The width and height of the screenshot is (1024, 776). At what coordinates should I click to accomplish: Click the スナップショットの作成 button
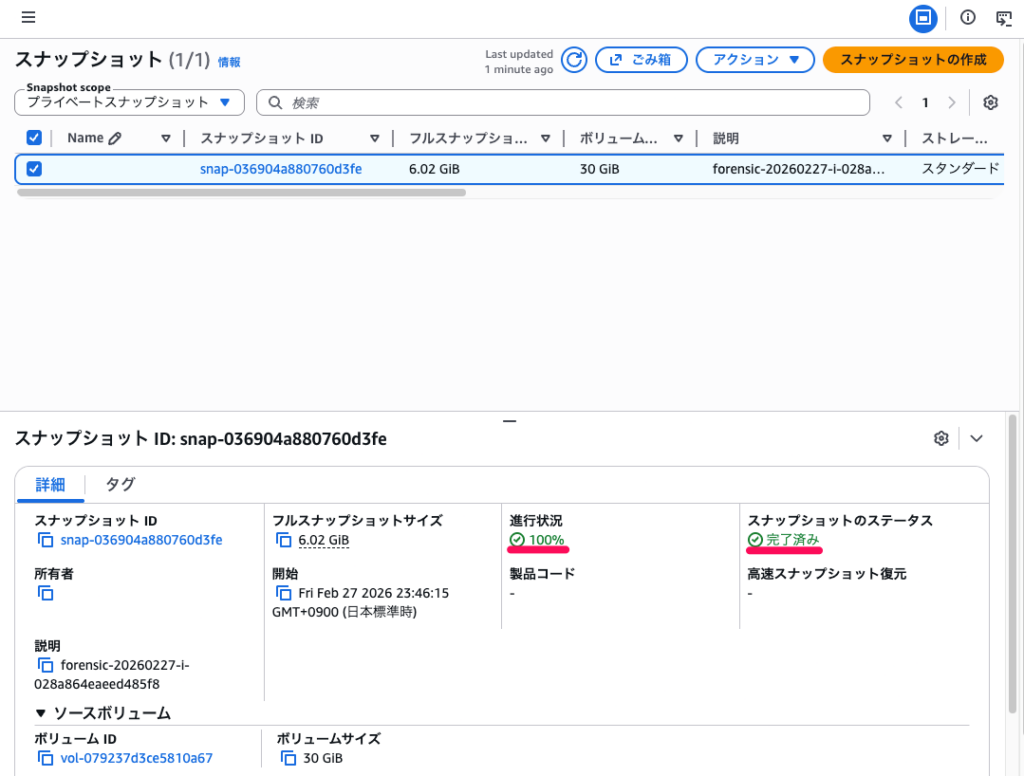pos(912,60)
